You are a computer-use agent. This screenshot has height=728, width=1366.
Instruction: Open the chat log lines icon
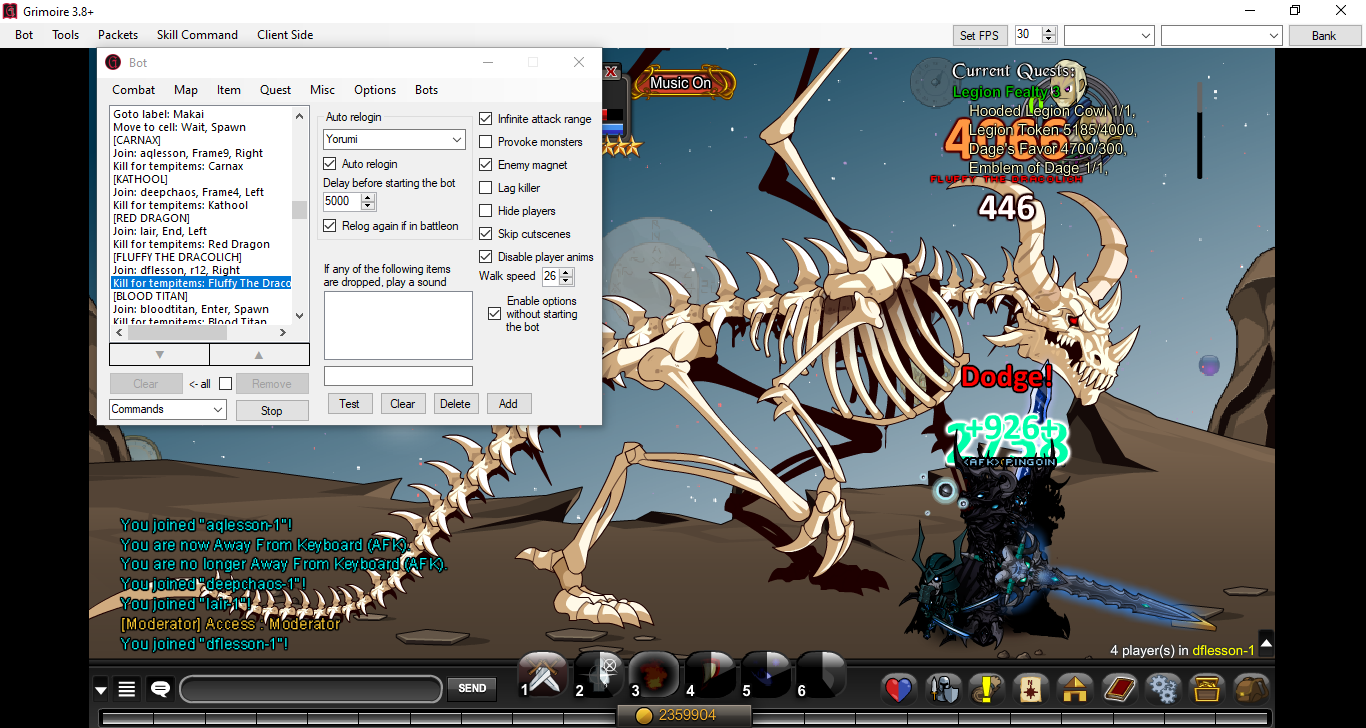pos(127,688)
